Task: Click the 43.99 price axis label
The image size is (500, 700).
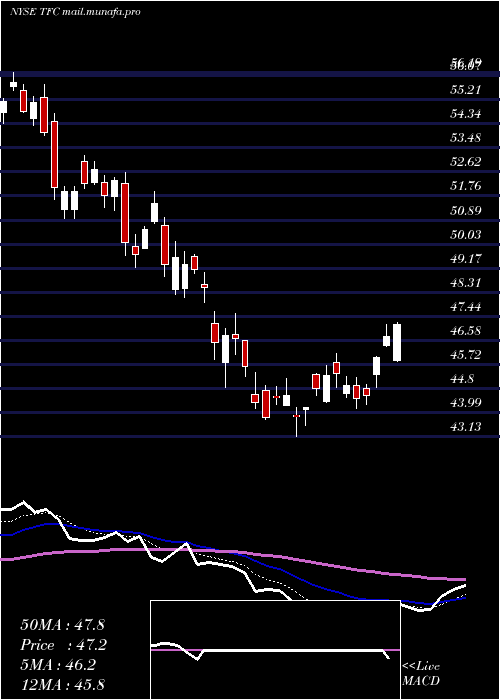Action: 466,403
